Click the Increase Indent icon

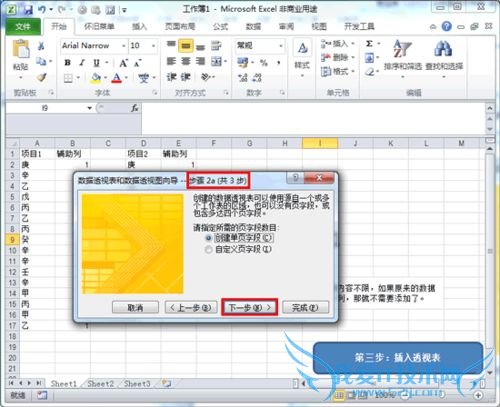pyautogui.click(x=186, y=77)
